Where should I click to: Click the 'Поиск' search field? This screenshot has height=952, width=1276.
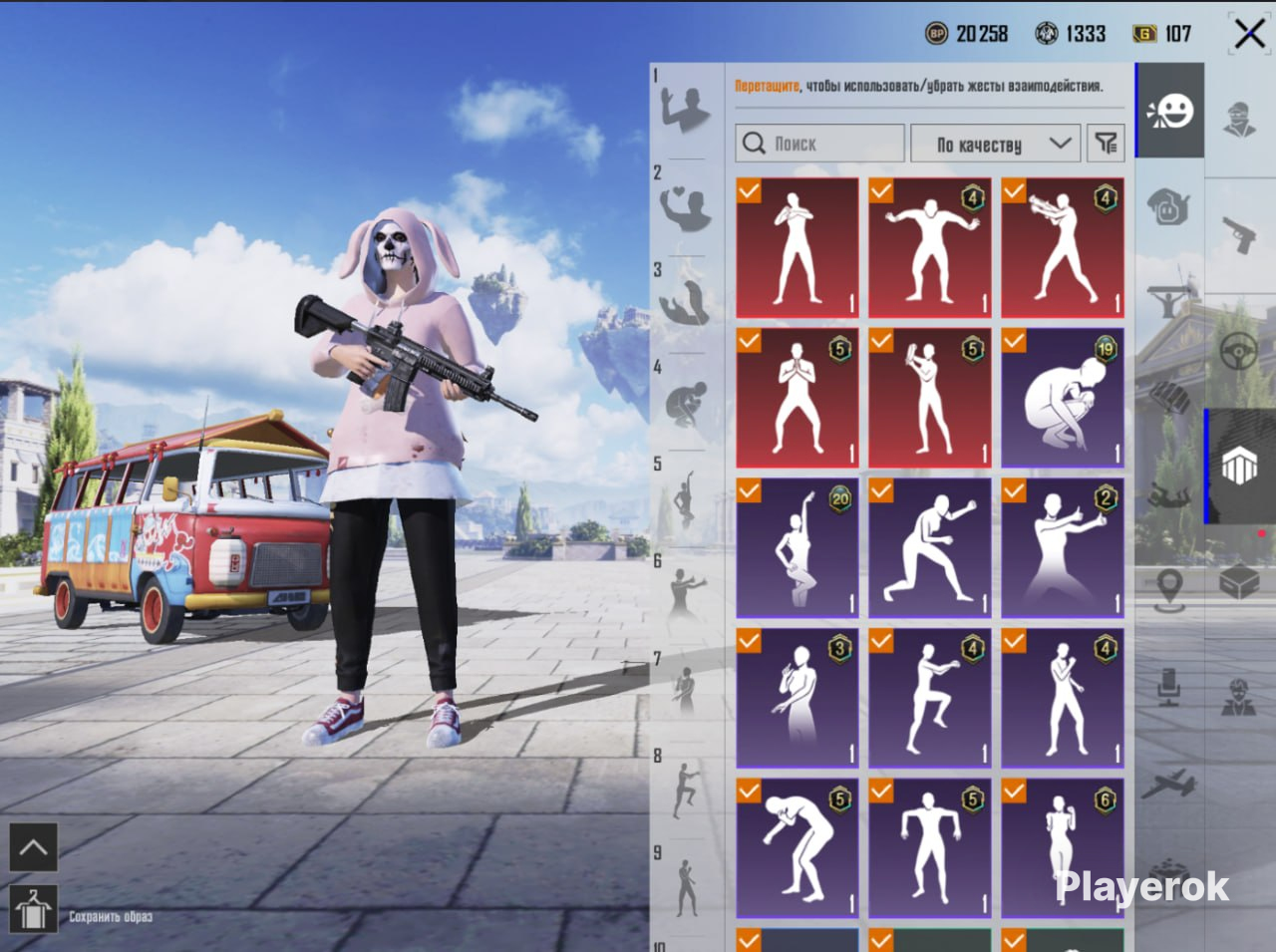coord(820,144)
